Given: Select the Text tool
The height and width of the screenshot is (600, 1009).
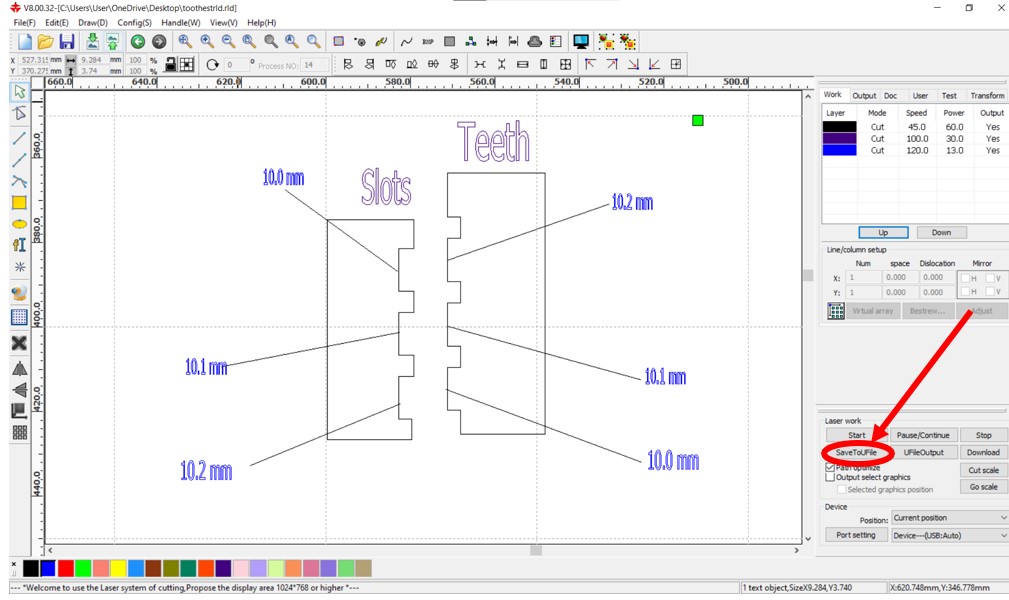Looking at the screenshot, I should coord(19,245).
